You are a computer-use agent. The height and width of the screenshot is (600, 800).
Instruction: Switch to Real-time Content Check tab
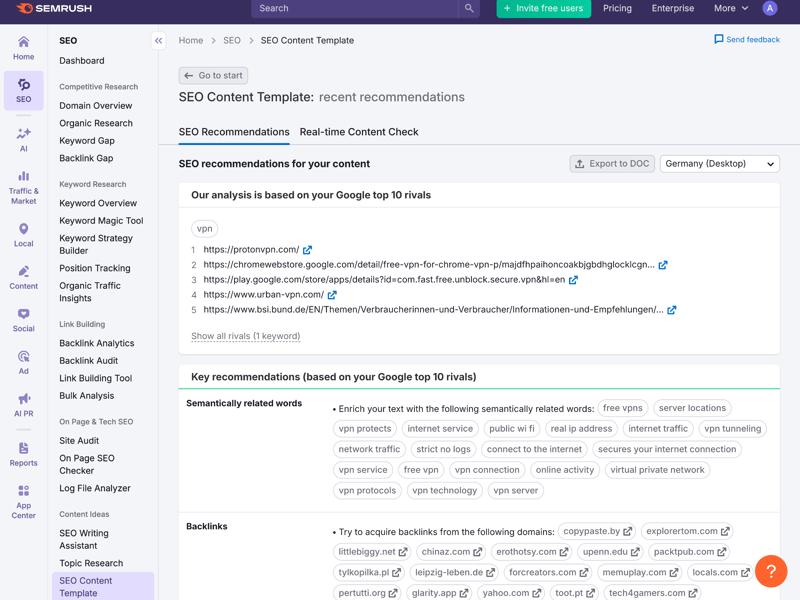pos(359,132)
